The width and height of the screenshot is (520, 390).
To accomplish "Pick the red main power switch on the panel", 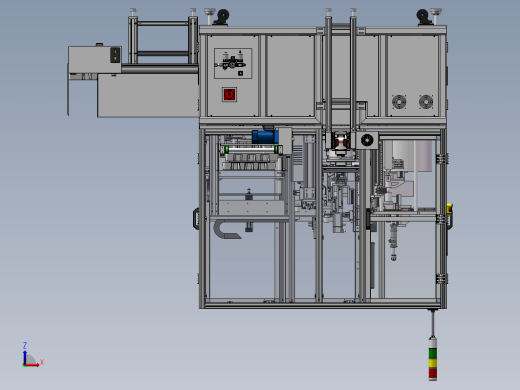I will 229,94.
